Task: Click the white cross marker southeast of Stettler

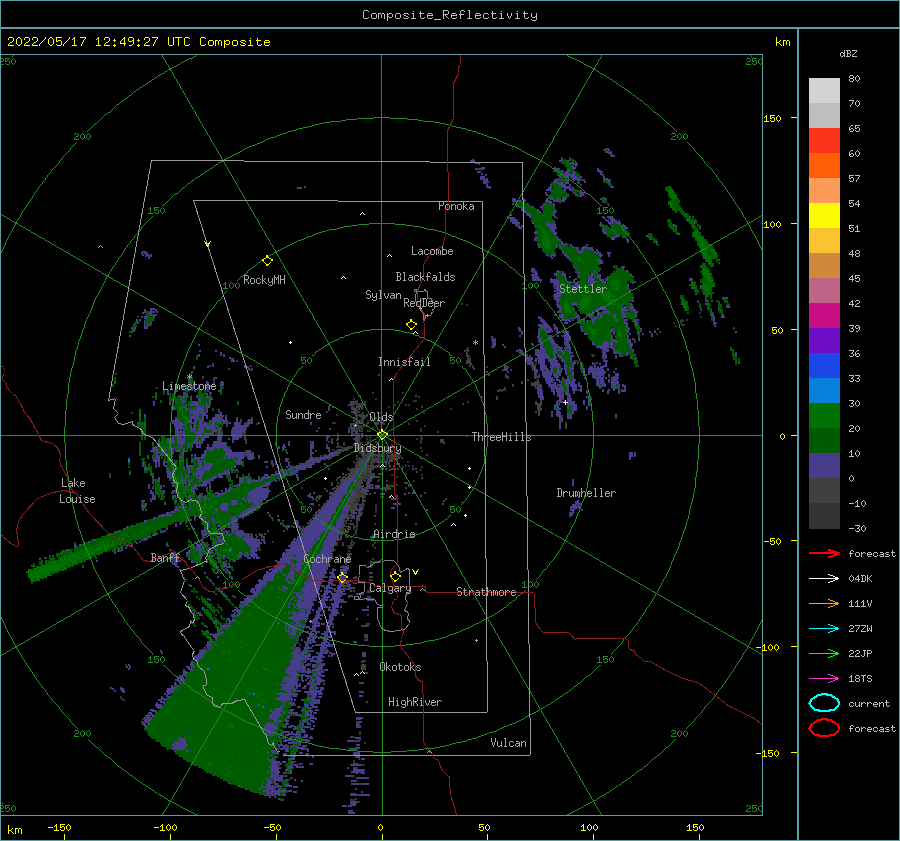Action: 565,402
